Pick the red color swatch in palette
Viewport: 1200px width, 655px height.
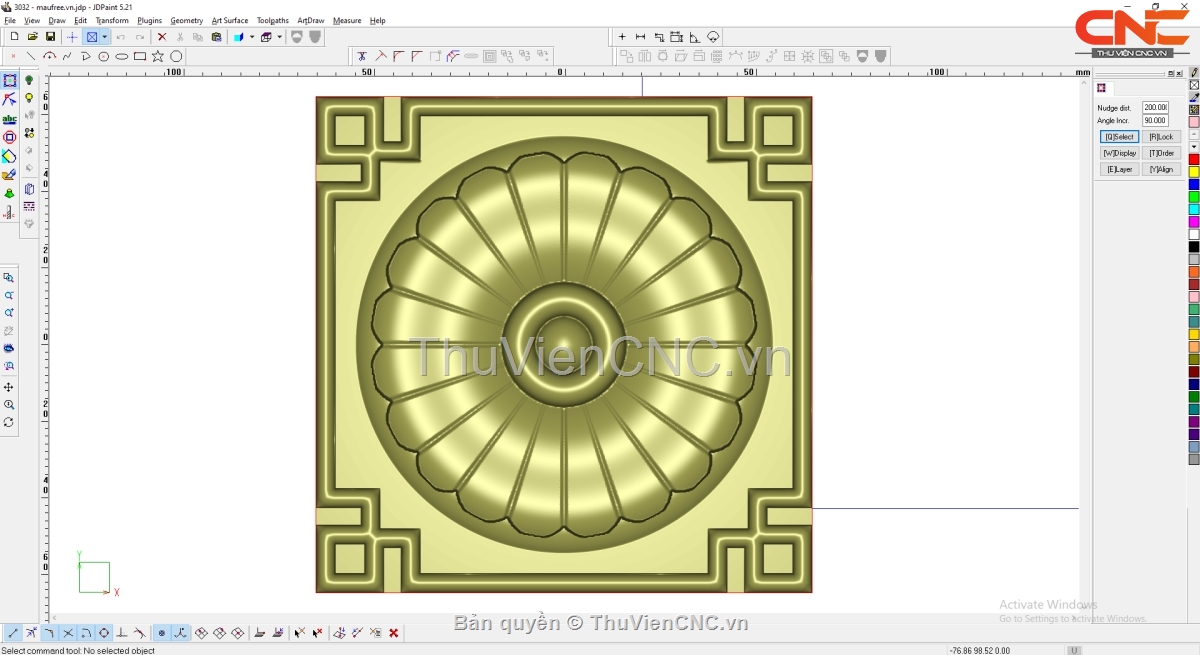tap(1194, 160)
